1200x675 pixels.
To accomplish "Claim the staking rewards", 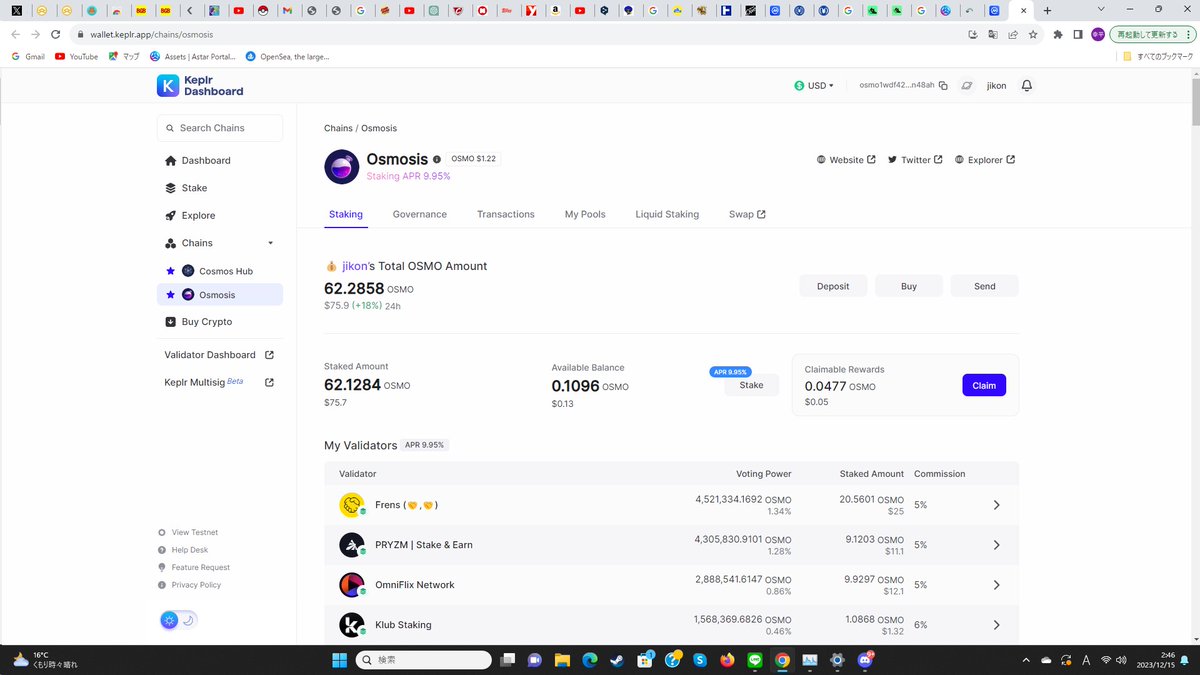I will coord(984,385).
